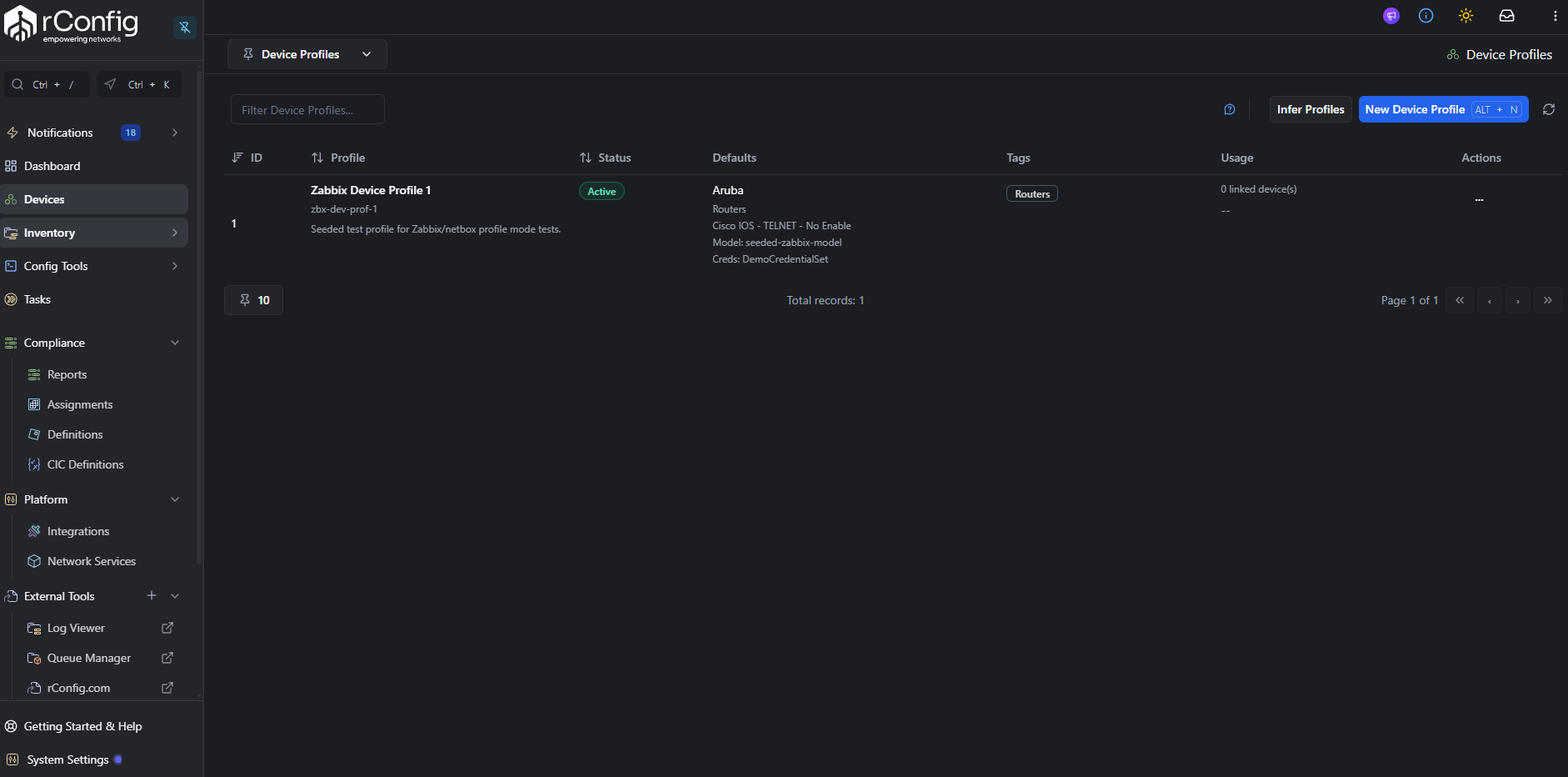The image size is (1568, 777).
Task: Open external link icon for rConfig.com
Action: pos(167,688)
